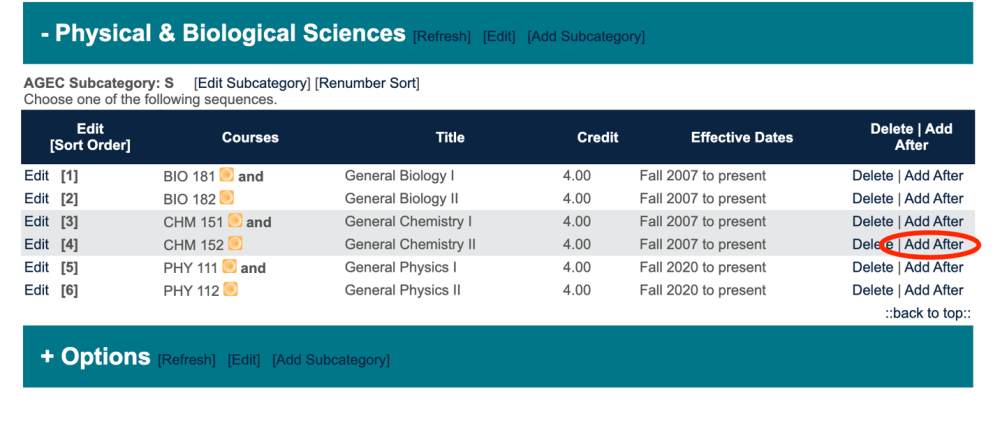The image size is (1000, 421).
Task: Click the orange icon beside CHM 152
Action: point(235,243)
